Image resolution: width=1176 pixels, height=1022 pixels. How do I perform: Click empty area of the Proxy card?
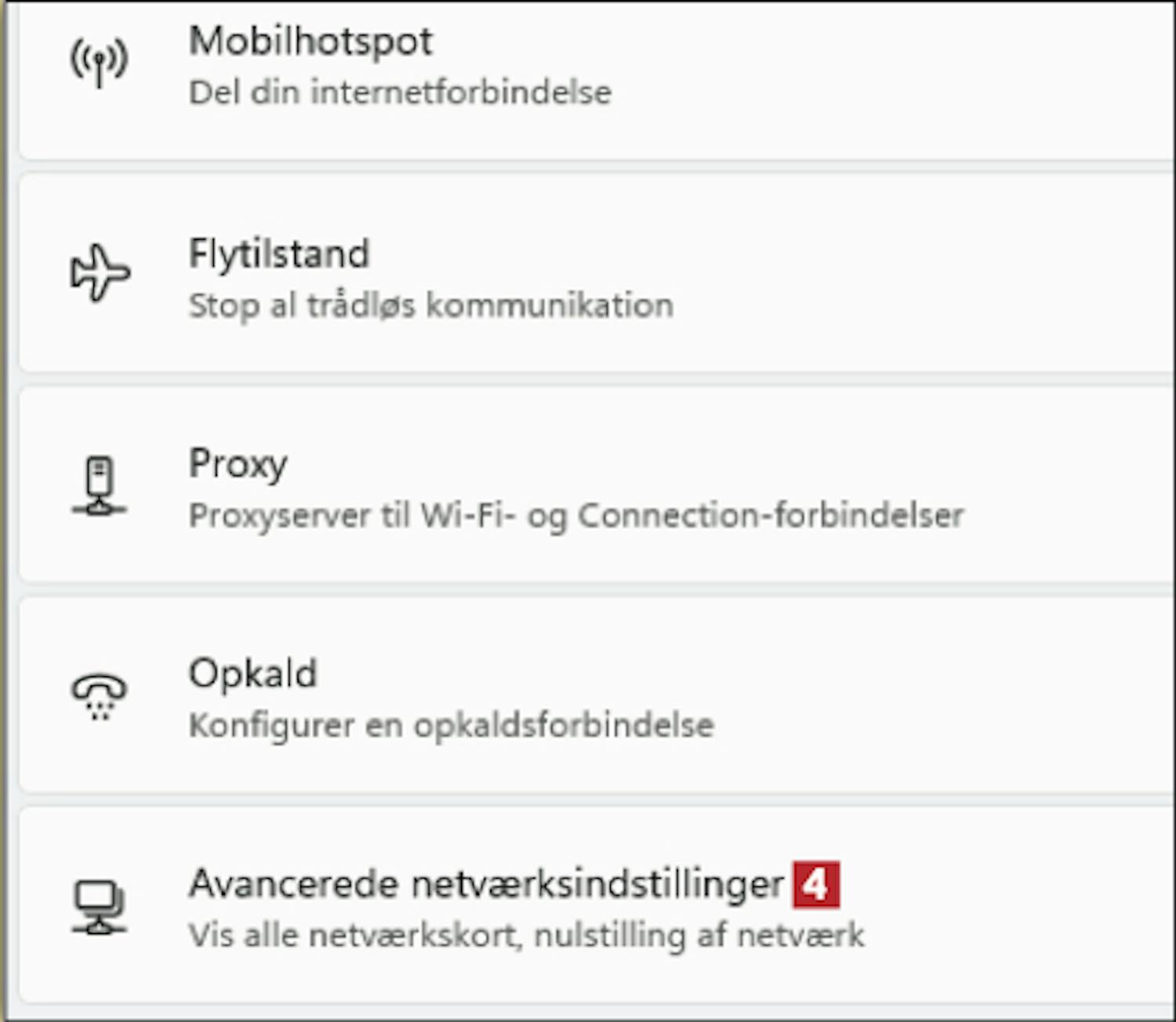[x=1074, y=462]
